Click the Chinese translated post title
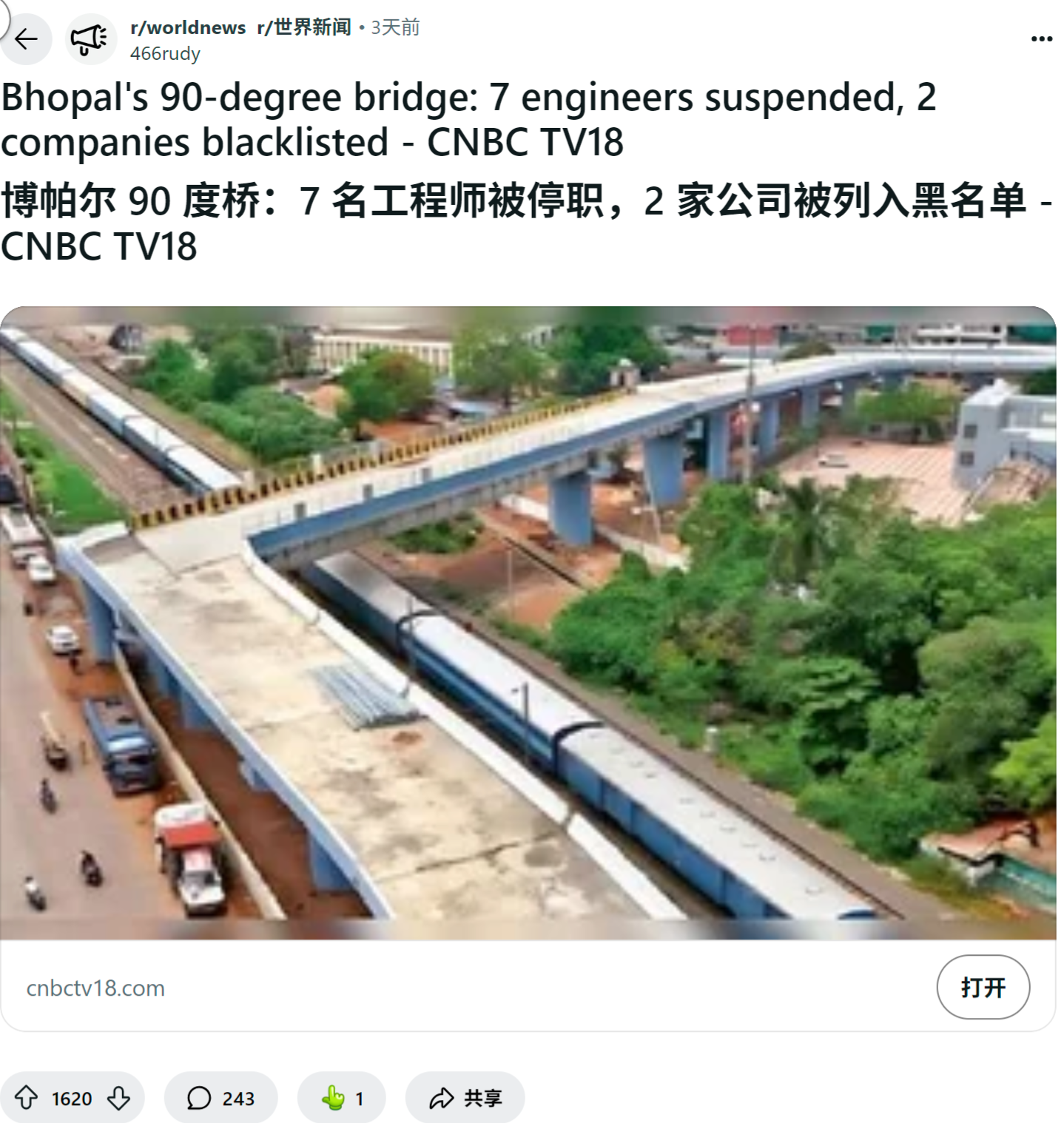 coord(526,223)
